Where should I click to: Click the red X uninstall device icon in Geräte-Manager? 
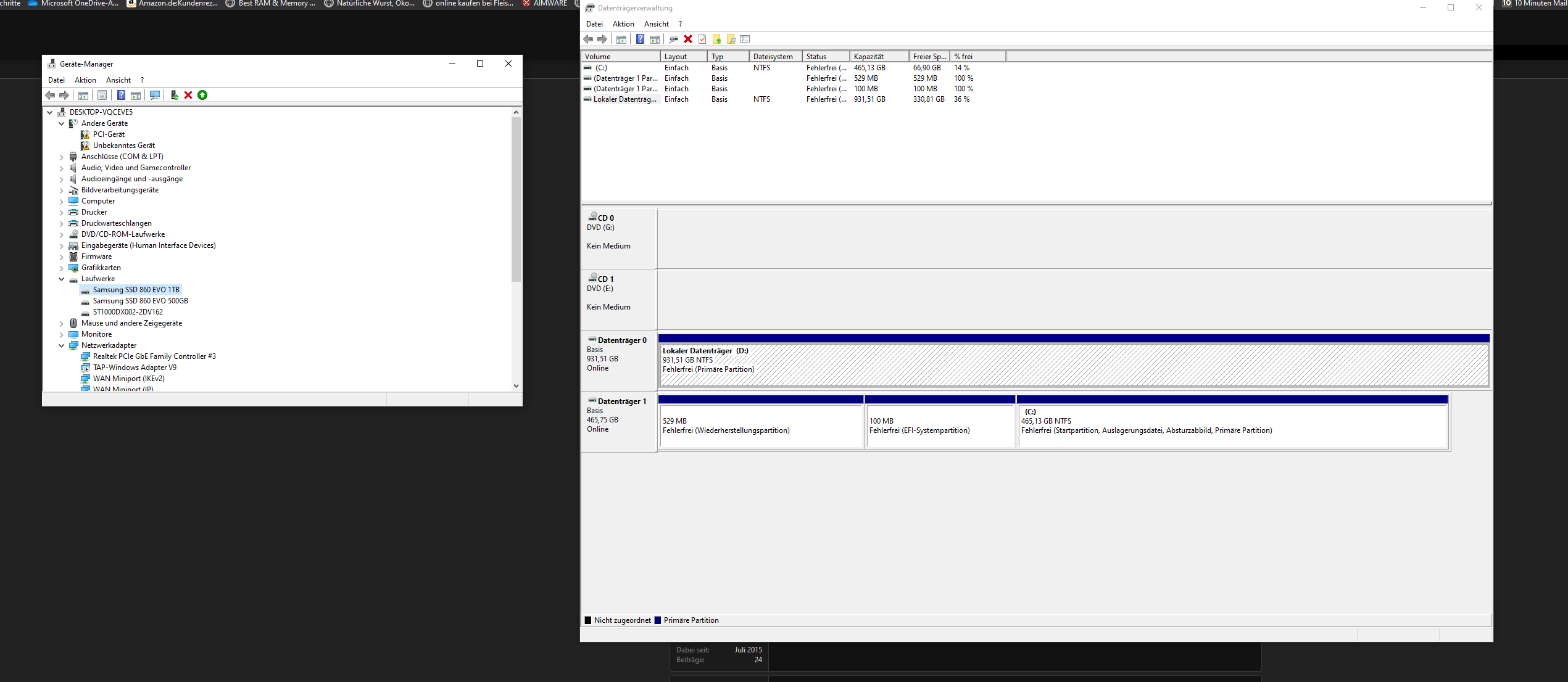[188, 95]
